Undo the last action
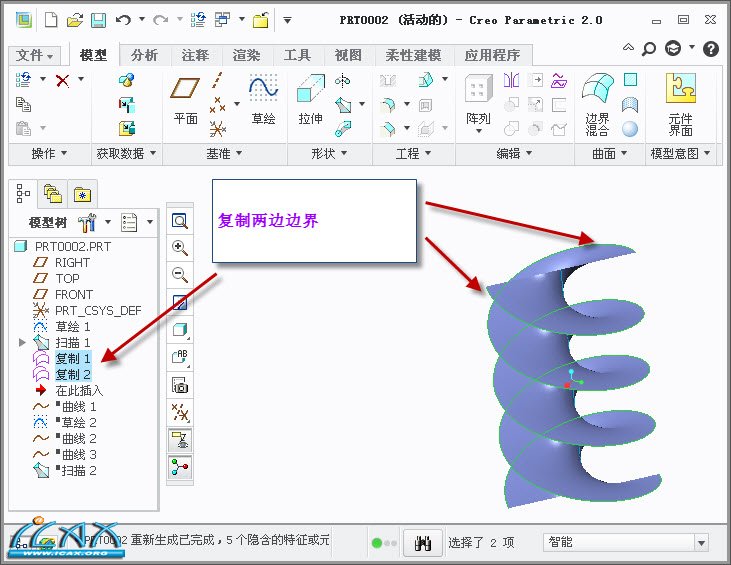 pyautogui.click(x=123, y=20)
